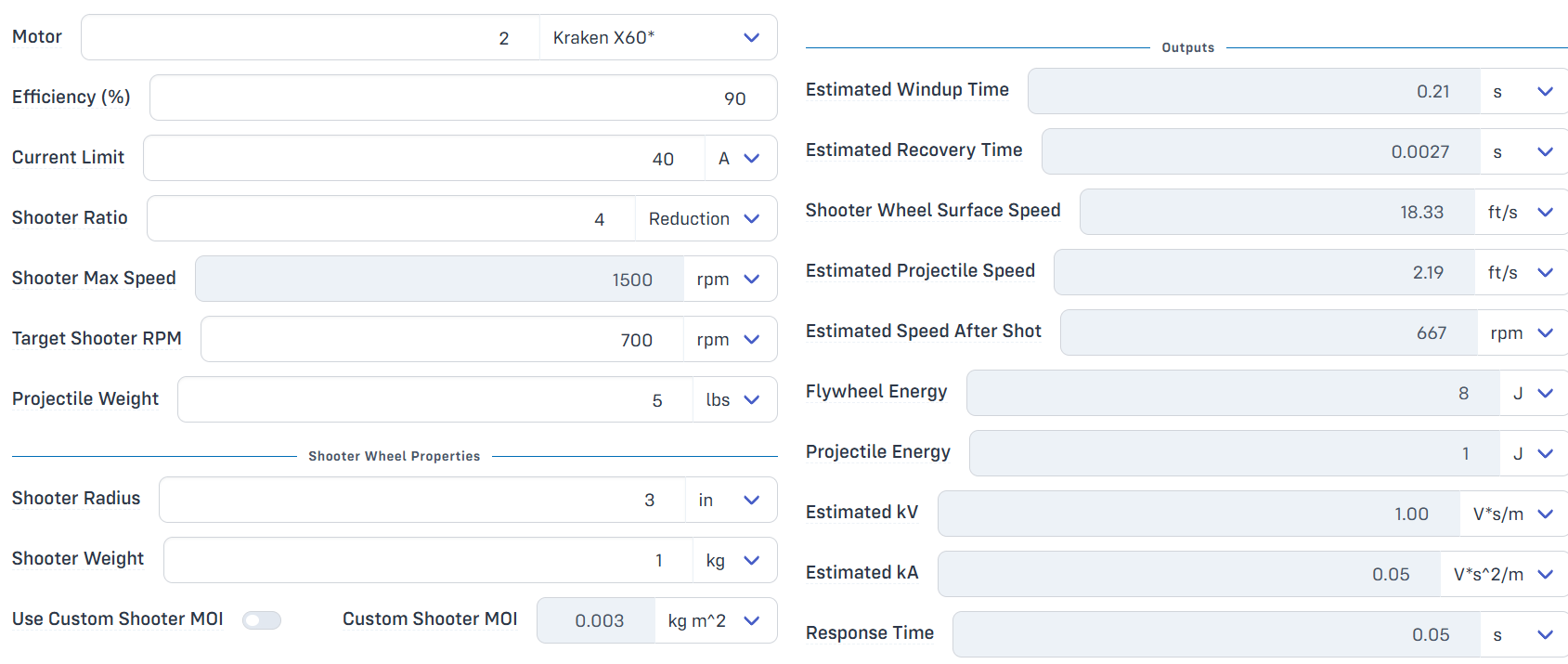This screenshot has height=664, width=1568.
Task: Focus the Efficiency (%) input field
Action: (463, 98)
